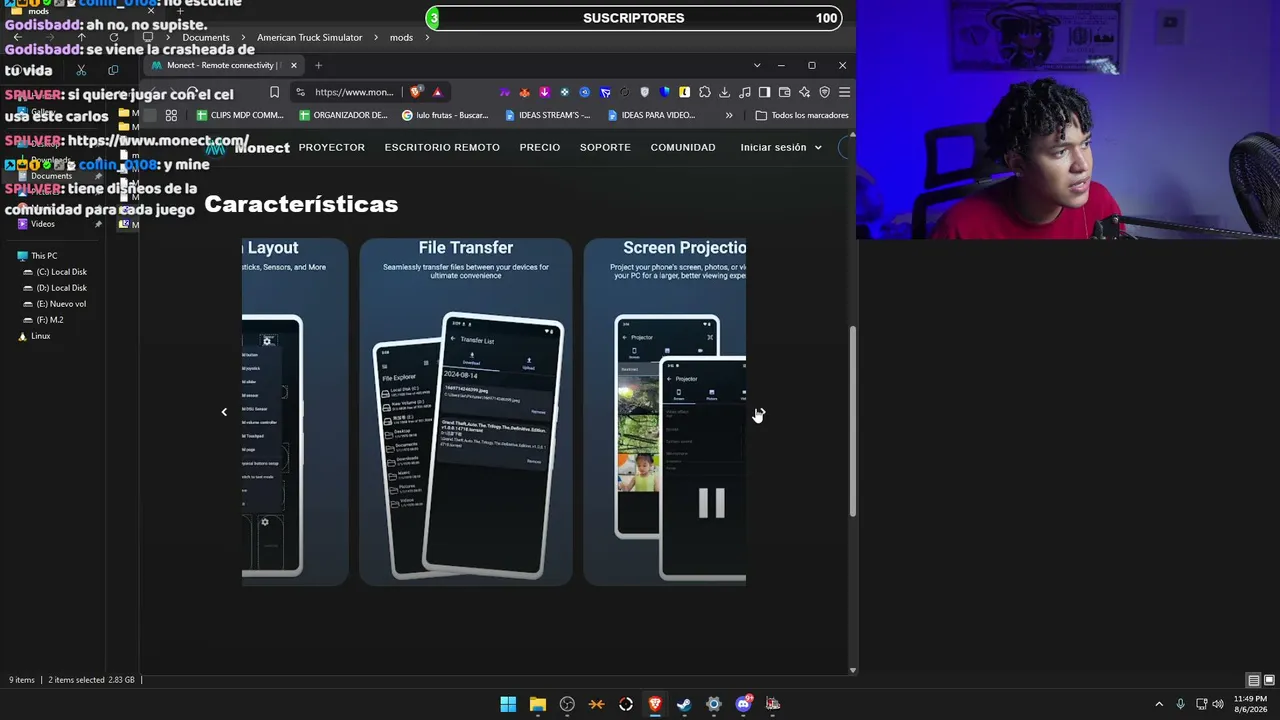Viewport: 1280px width, 720px height.
Task: Select File Transfer feature card
Action: tap(466, 412)
